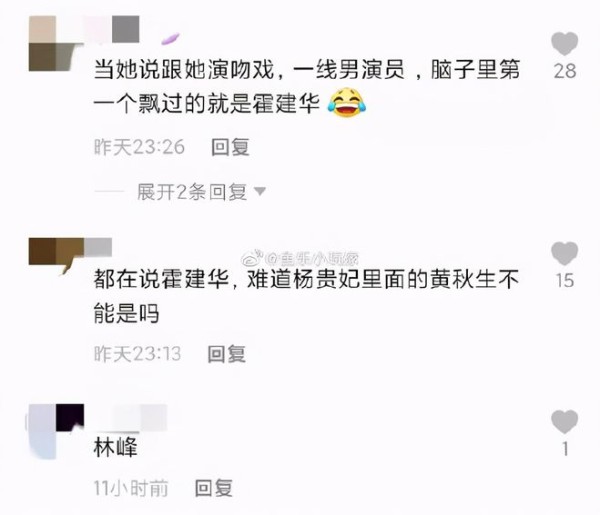Like the comment mentioning 黄秋生
This screenshot has height=515, width=600.
564,253
